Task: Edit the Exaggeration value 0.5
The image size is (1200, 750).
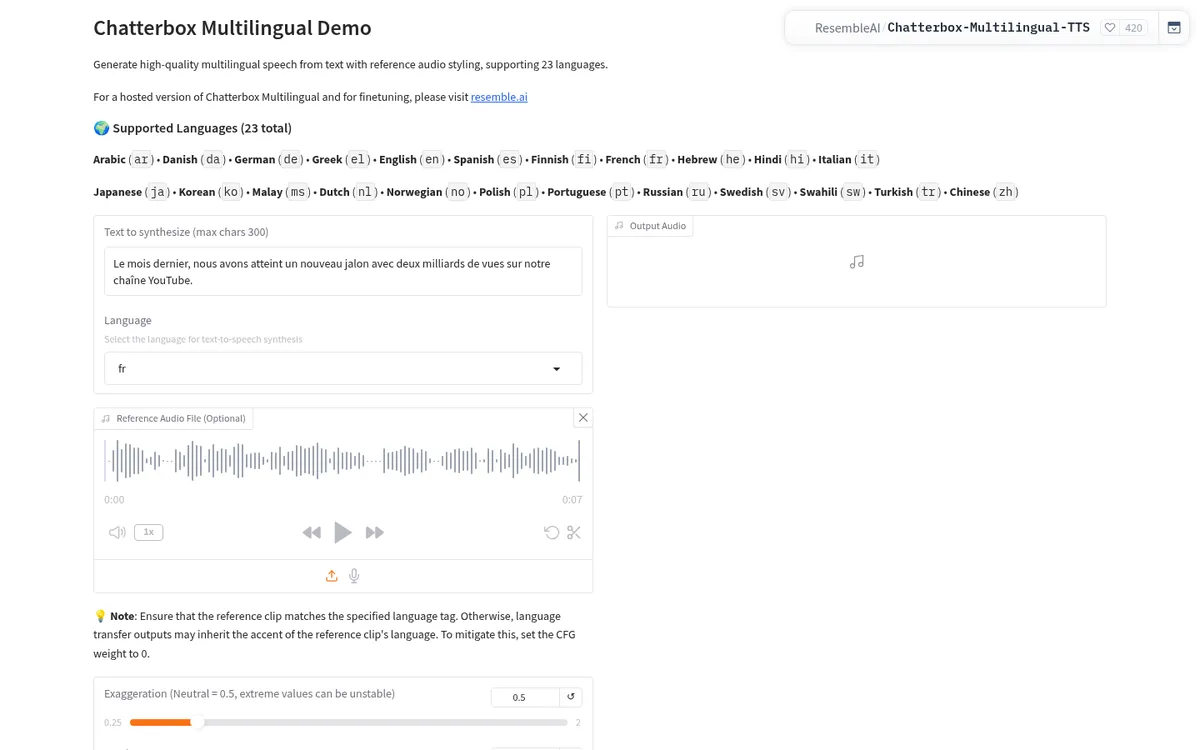Action: pyautogui.click(x=525, y=697)
